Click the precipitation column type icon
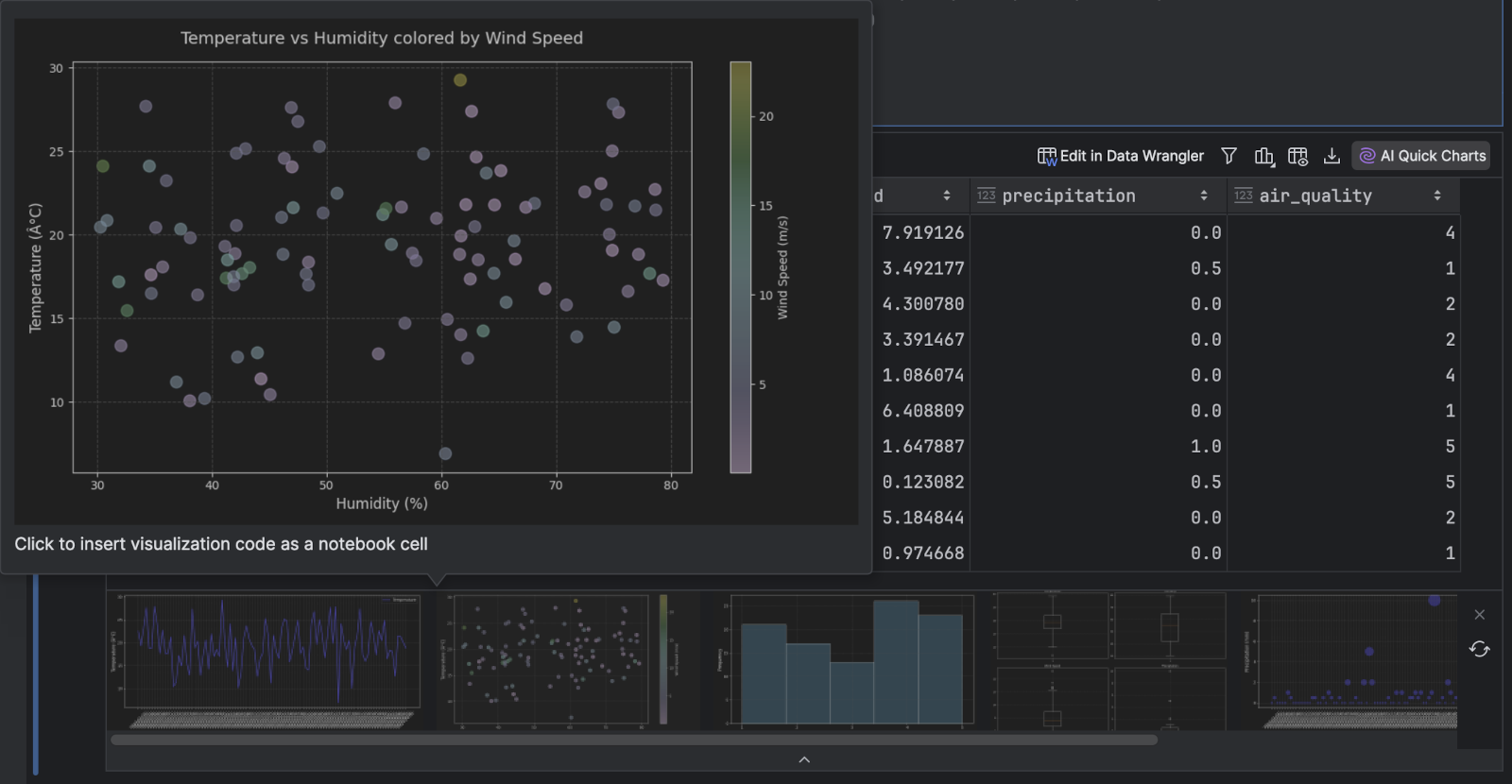1512x784 pixels. pos(987,196)
